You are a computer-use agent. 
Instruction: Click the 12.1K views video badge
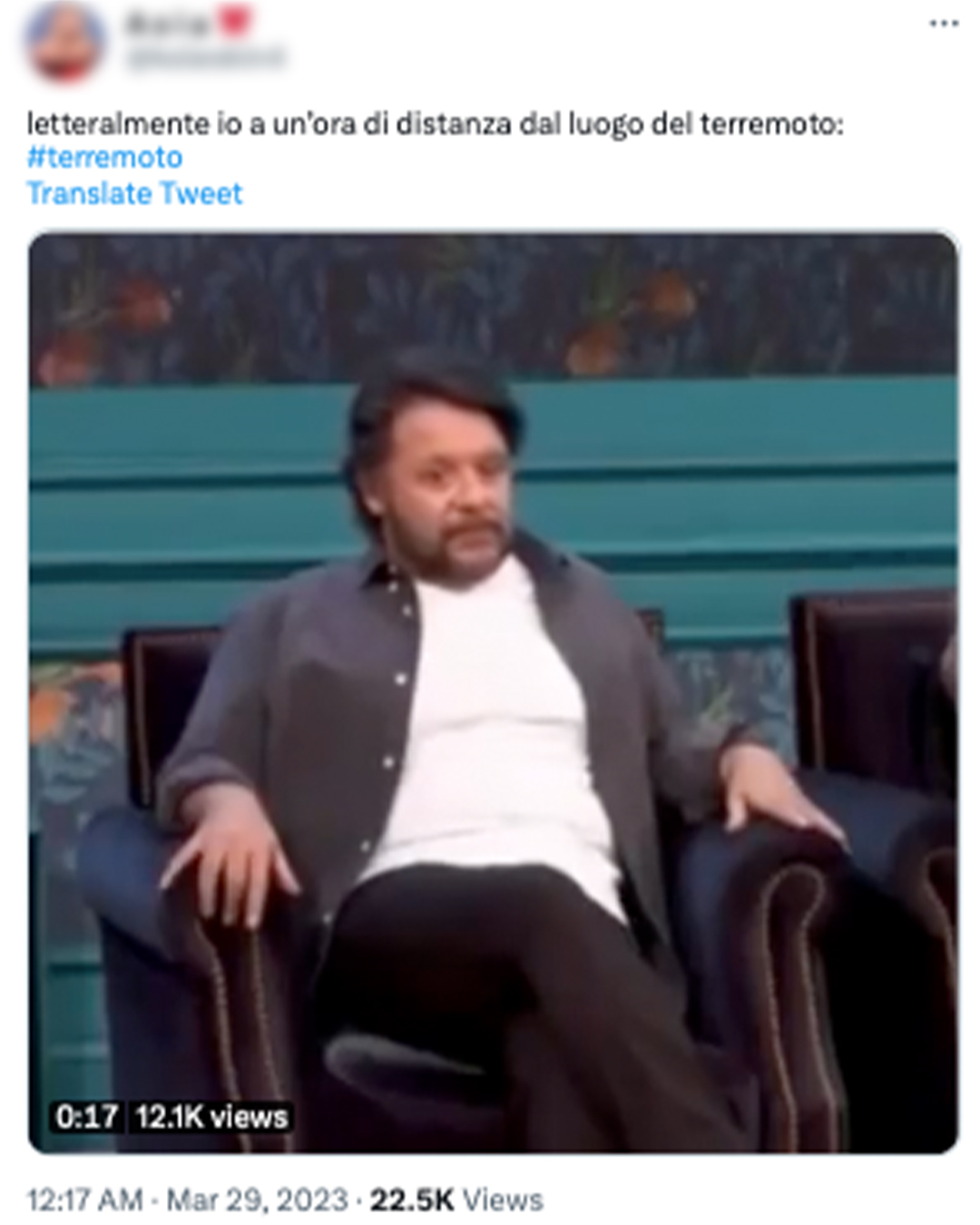click(211, 1116)
